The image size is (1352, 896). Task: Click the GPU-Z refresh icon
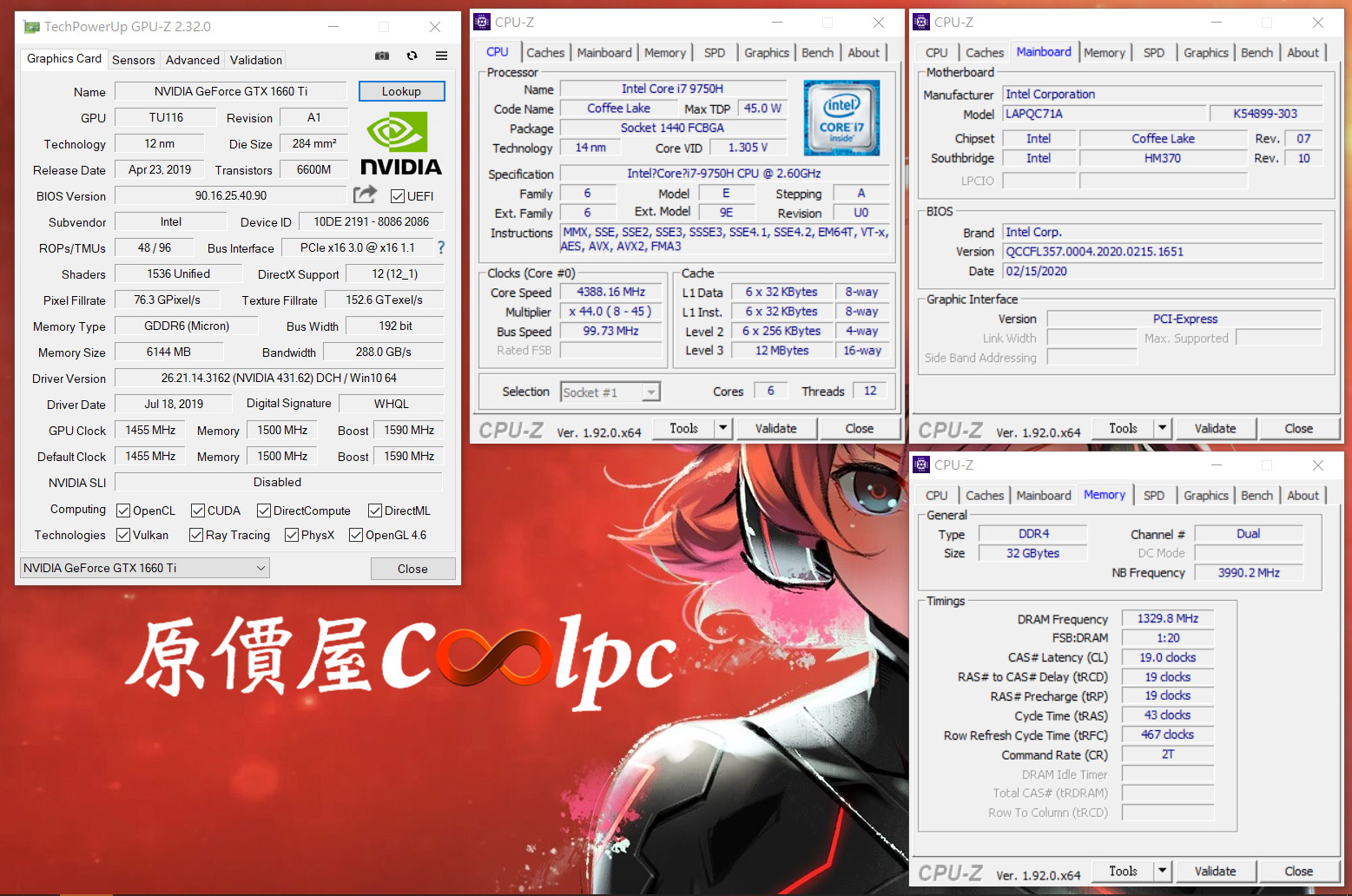click(412, 56)
